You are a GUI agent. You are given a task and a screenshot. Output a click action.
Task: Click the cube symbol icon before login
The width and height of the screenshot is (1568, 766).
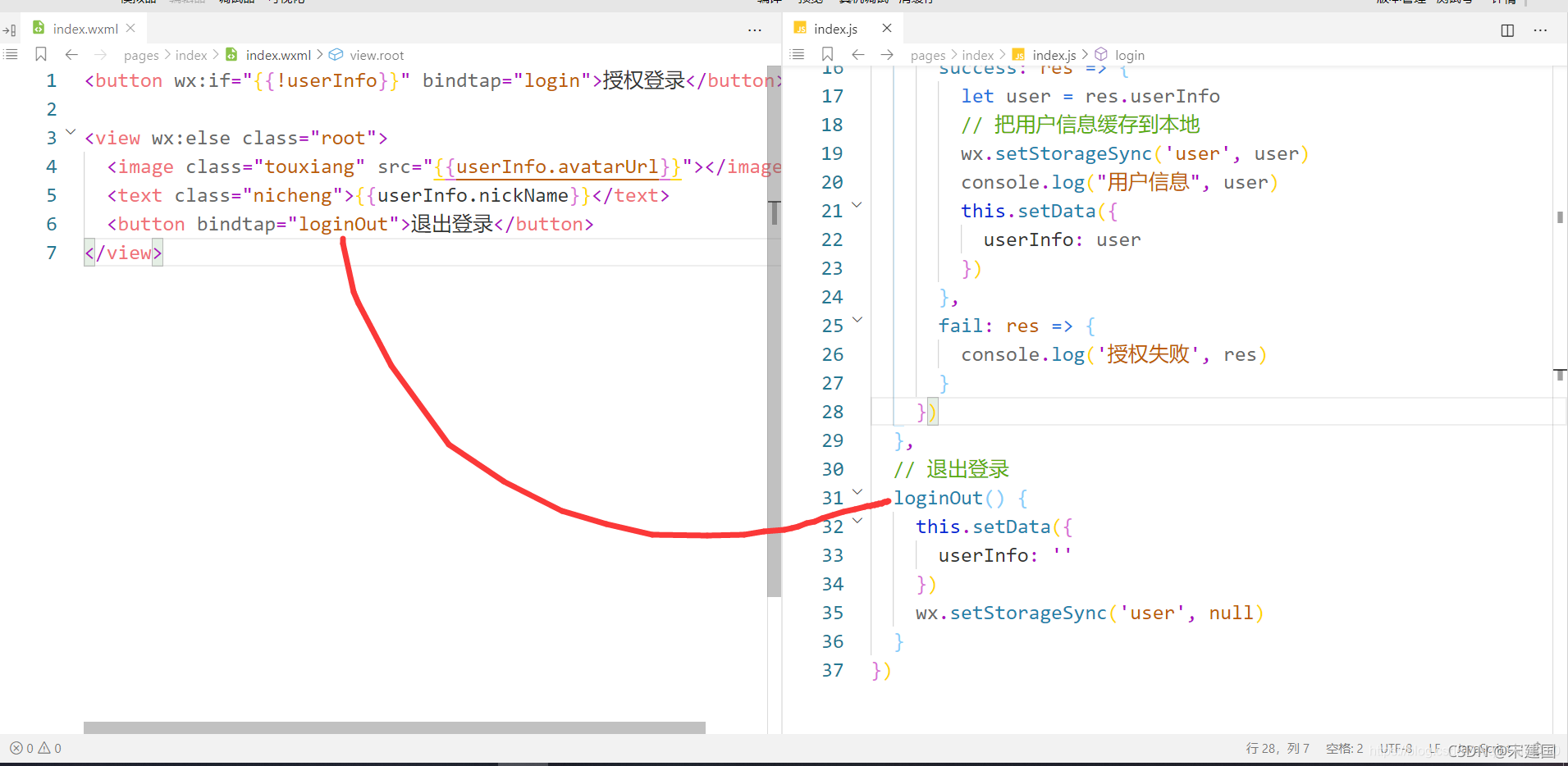(1101, 54)
